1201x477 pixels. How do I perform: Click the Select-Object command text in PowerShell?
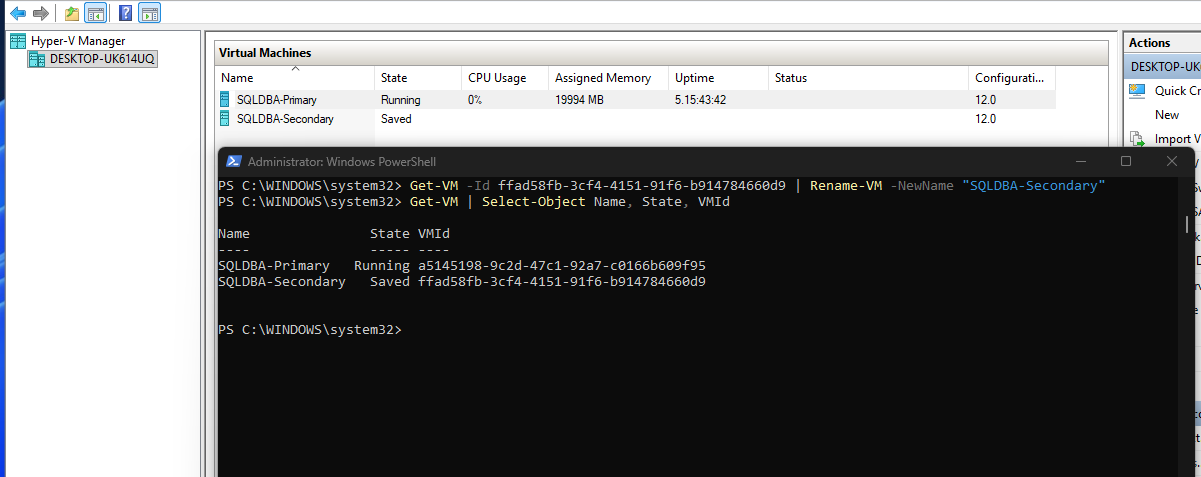[533, 202]
